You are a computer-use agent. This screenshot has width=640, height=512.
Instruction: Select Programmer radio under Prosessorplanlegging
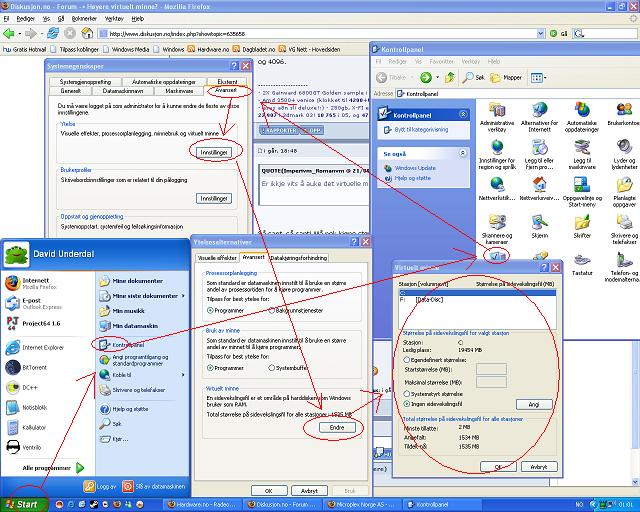click(210, 311)
